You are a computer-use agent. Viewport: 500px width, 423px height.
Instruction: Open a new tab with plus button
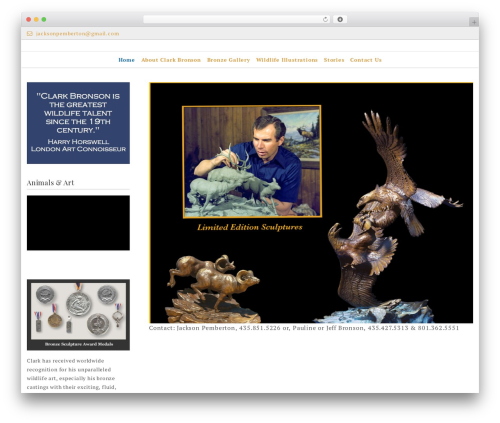[x=474, y=22]
